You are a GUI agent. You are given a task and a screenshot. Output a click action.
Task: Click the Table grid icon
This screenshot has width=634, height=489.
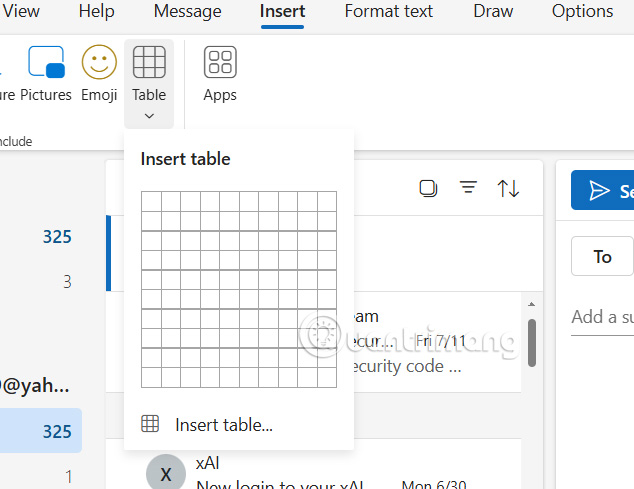coord(149,63)
